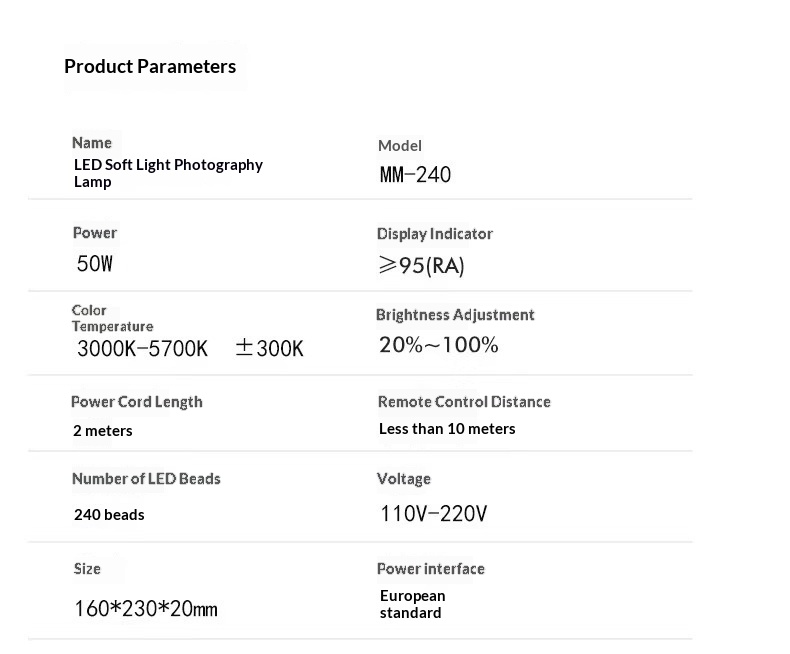Image resolution: width=790 pixels, height=654 pixels.
Task: Select the Less than 10 meters text
Action: [447, 429]
